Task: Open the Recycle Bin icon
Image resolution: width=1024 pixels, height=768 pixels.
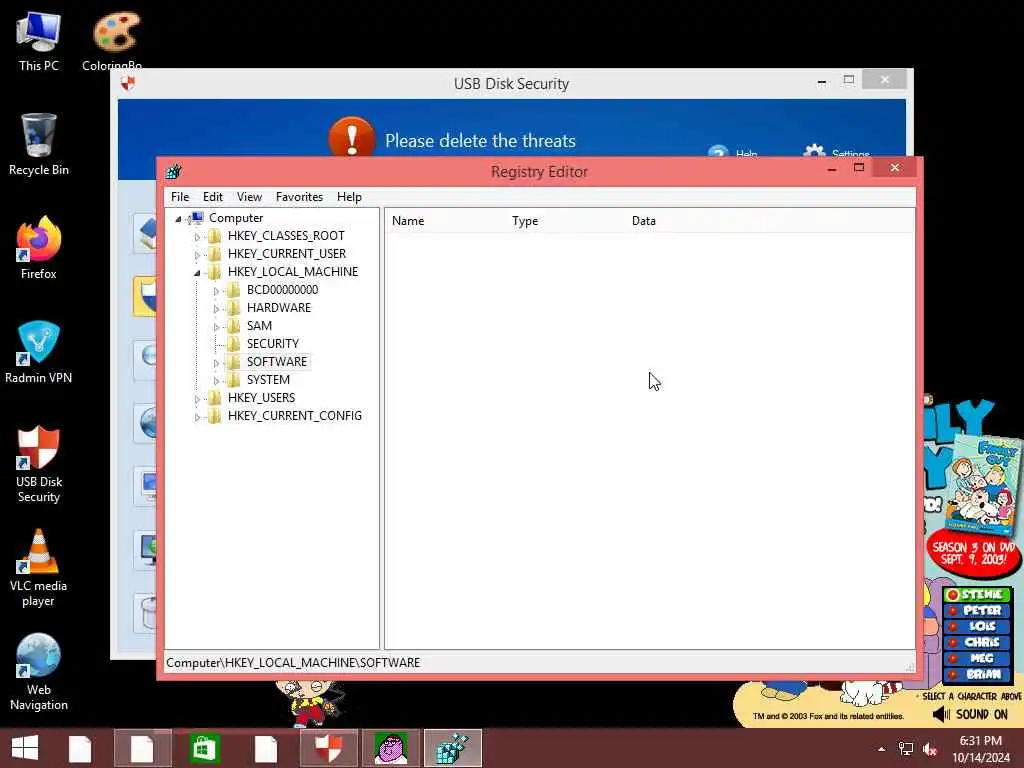Action: (39, 145)
